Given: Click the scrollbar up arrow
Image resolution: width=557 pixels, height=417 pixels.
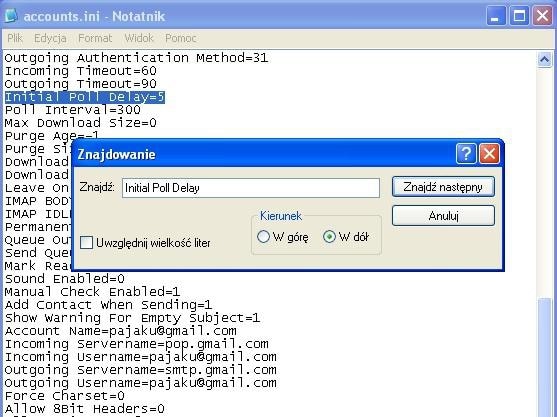Looking at the screenshot, I should [544, 59].
